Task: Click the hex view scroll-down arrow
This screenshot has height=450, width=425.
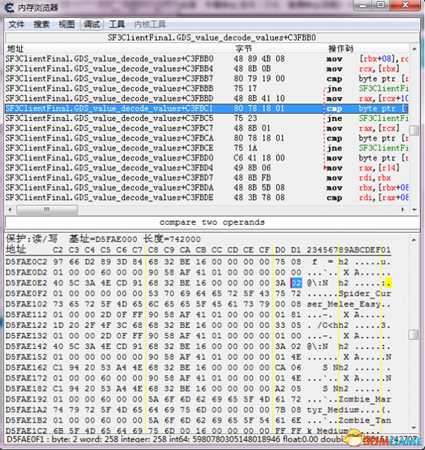Action: pyautogui.click(x=414, y=428)
